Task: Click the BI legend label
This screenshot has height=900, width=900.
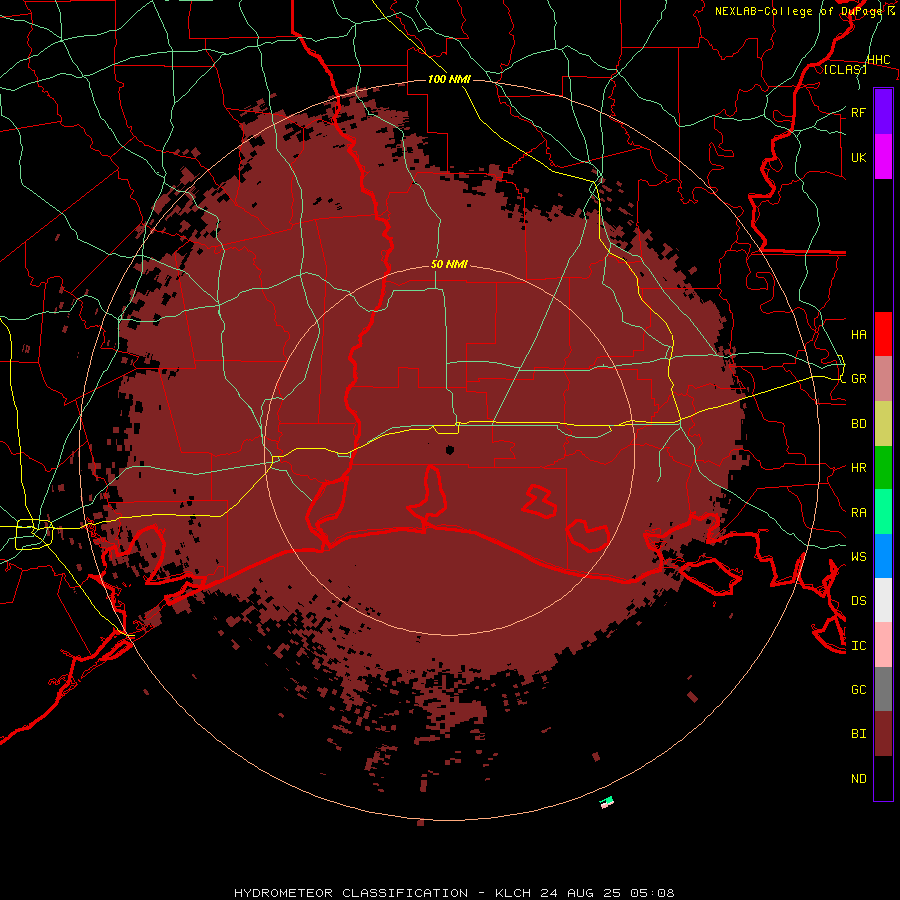Action: 858,734
